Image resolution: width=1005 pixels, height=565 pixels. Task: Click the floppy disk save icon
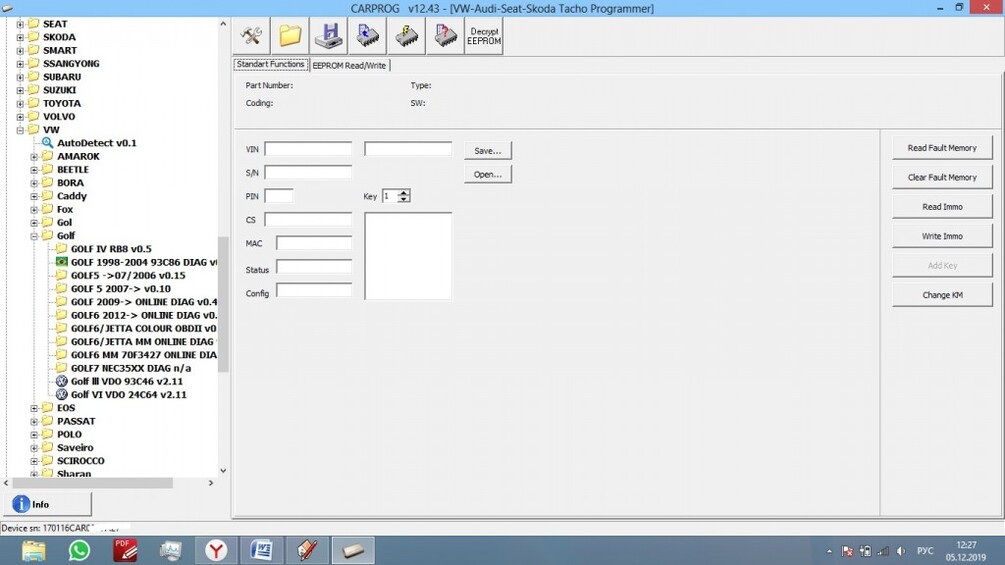[x=329, y=36]
